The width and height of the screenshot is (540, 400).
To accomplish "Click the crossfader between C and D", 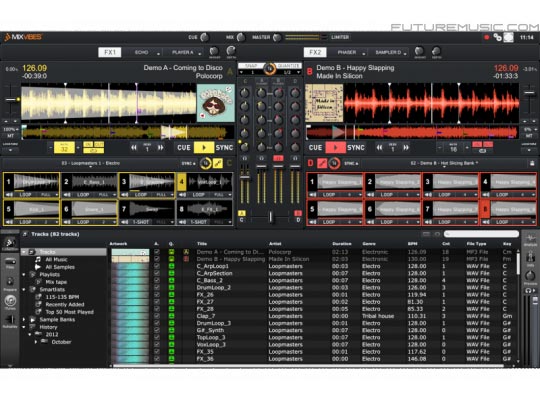I will (x=271, y=217).
